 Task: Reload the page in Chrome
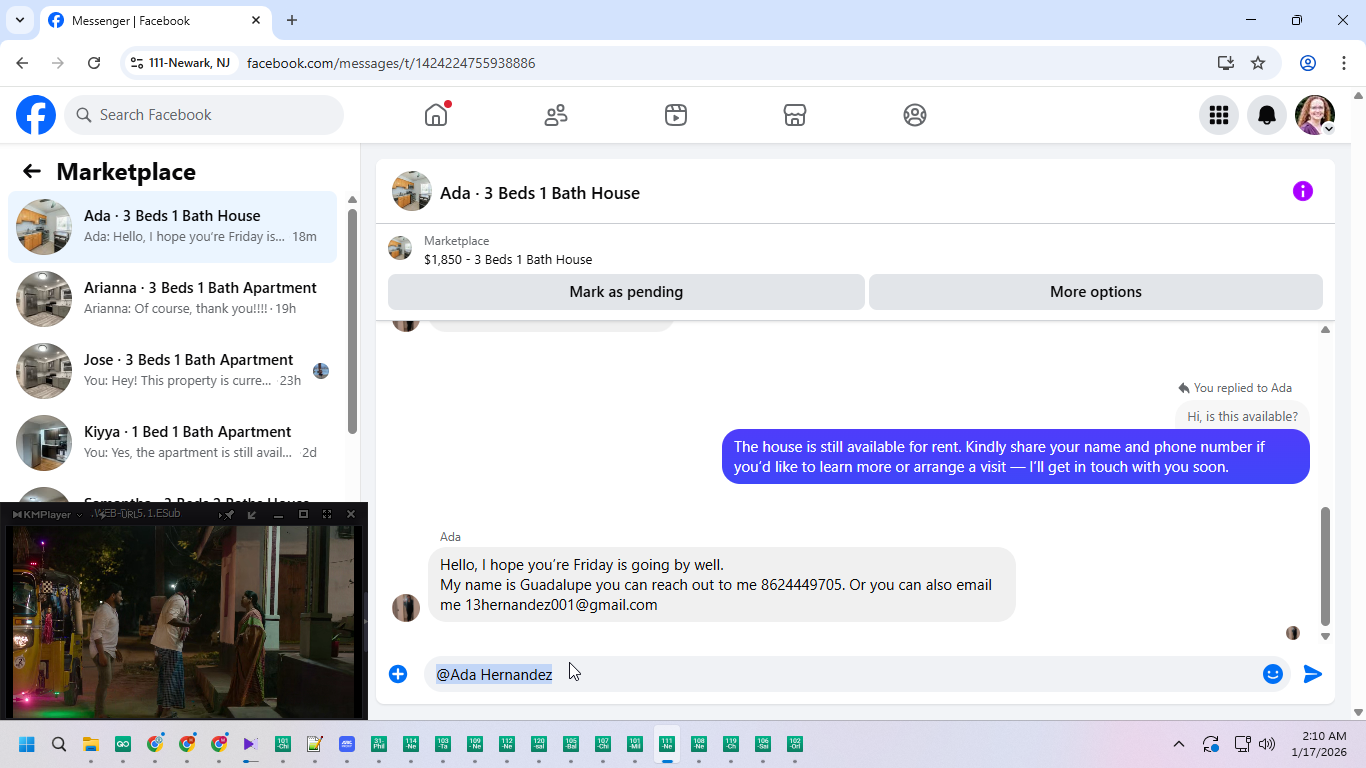pos(94,63)
